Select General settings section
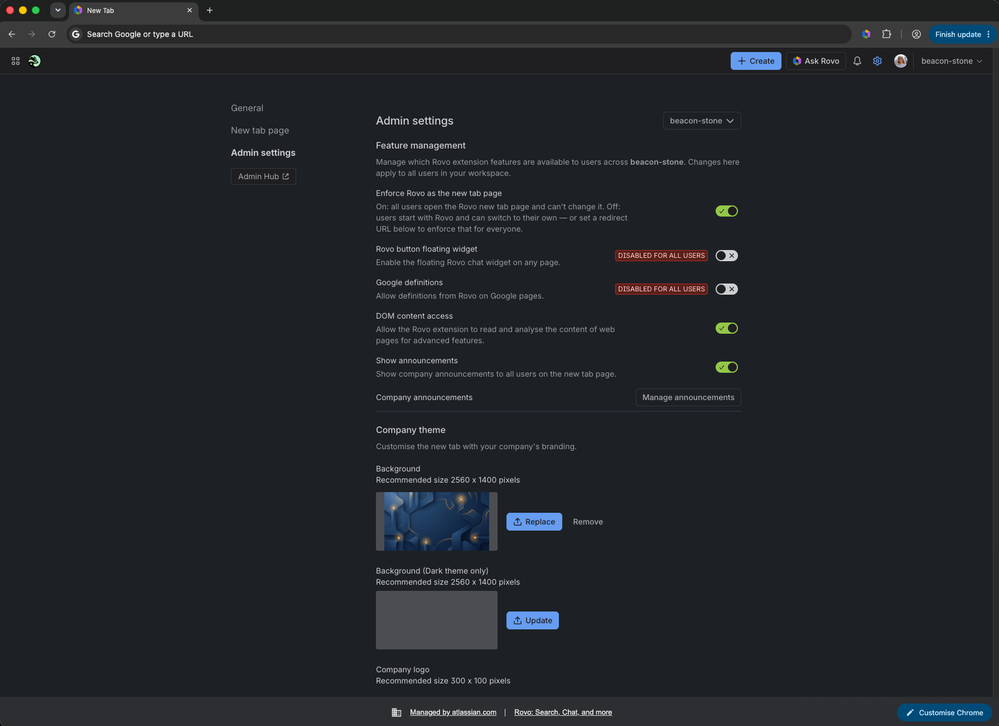This screenshot has height=726, width=999. click(247, 108)
